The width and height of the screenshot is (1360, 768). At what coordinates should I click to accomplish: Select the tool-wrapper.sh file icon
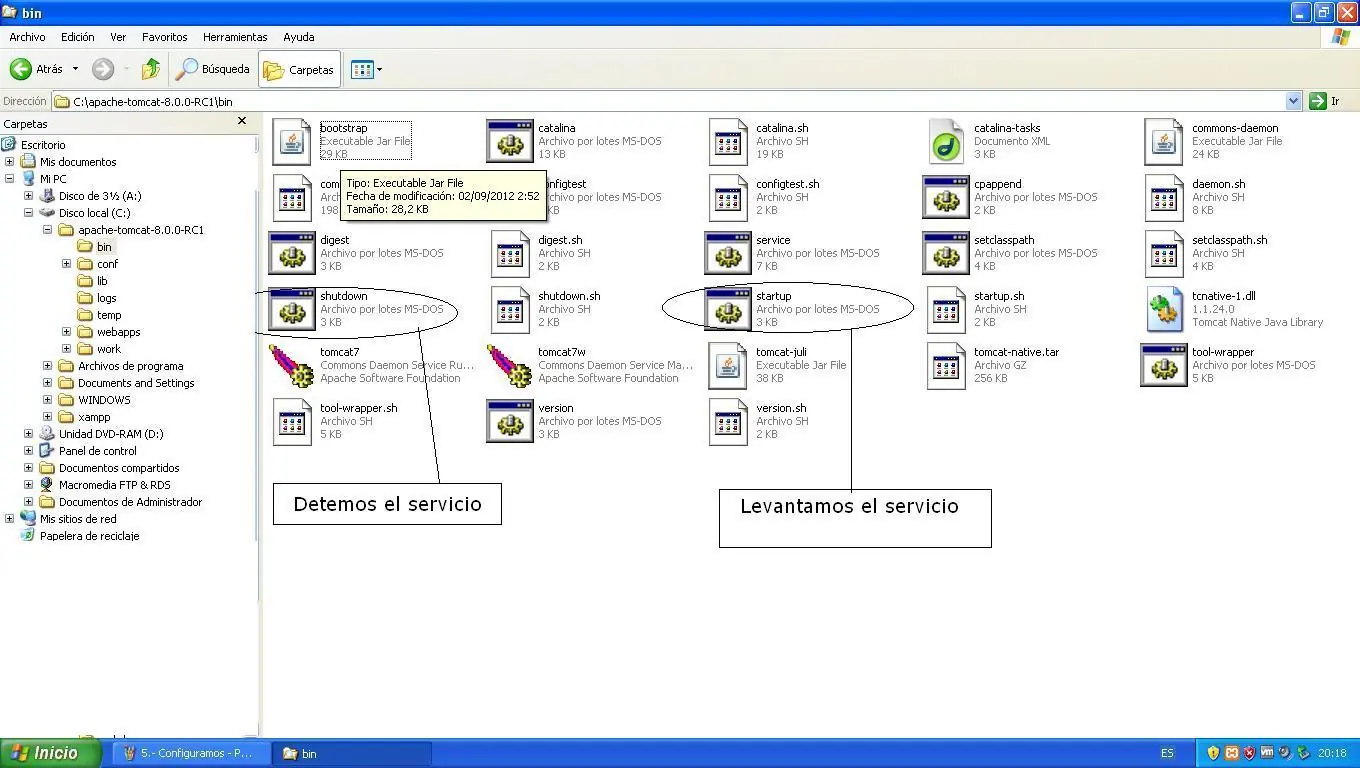[x=292, y=422]
